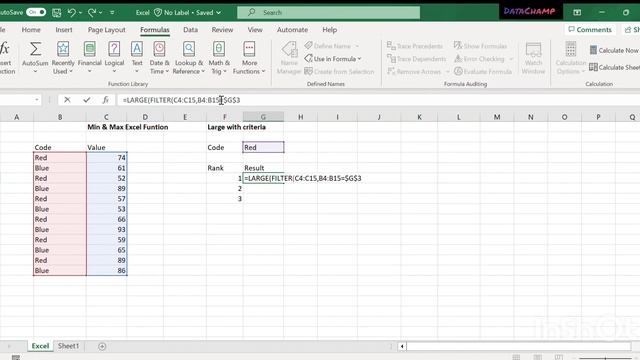Open the Undo history dropdown arrow
This screenshot has height=360, width=640.
pos(80,13)
